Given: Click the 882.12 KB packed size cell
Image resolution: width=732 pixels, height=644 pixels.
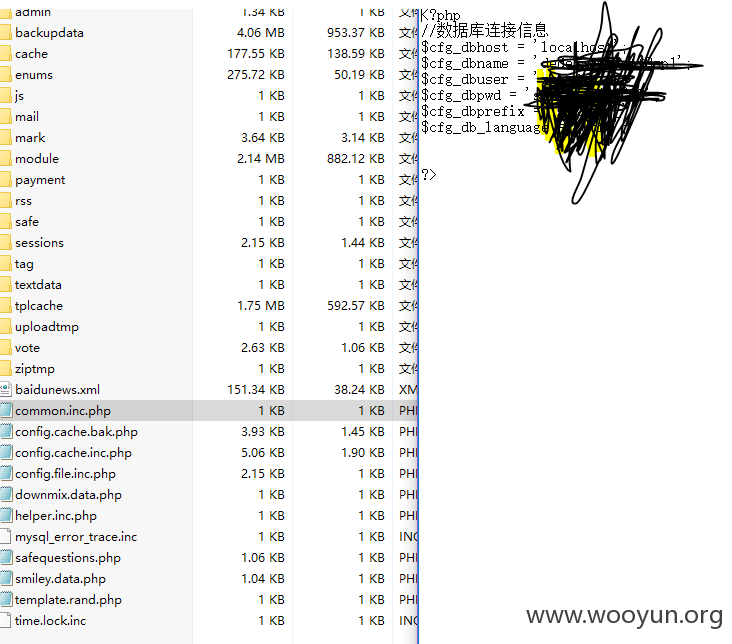Looking at the screenshot, I should click(356, 159).
